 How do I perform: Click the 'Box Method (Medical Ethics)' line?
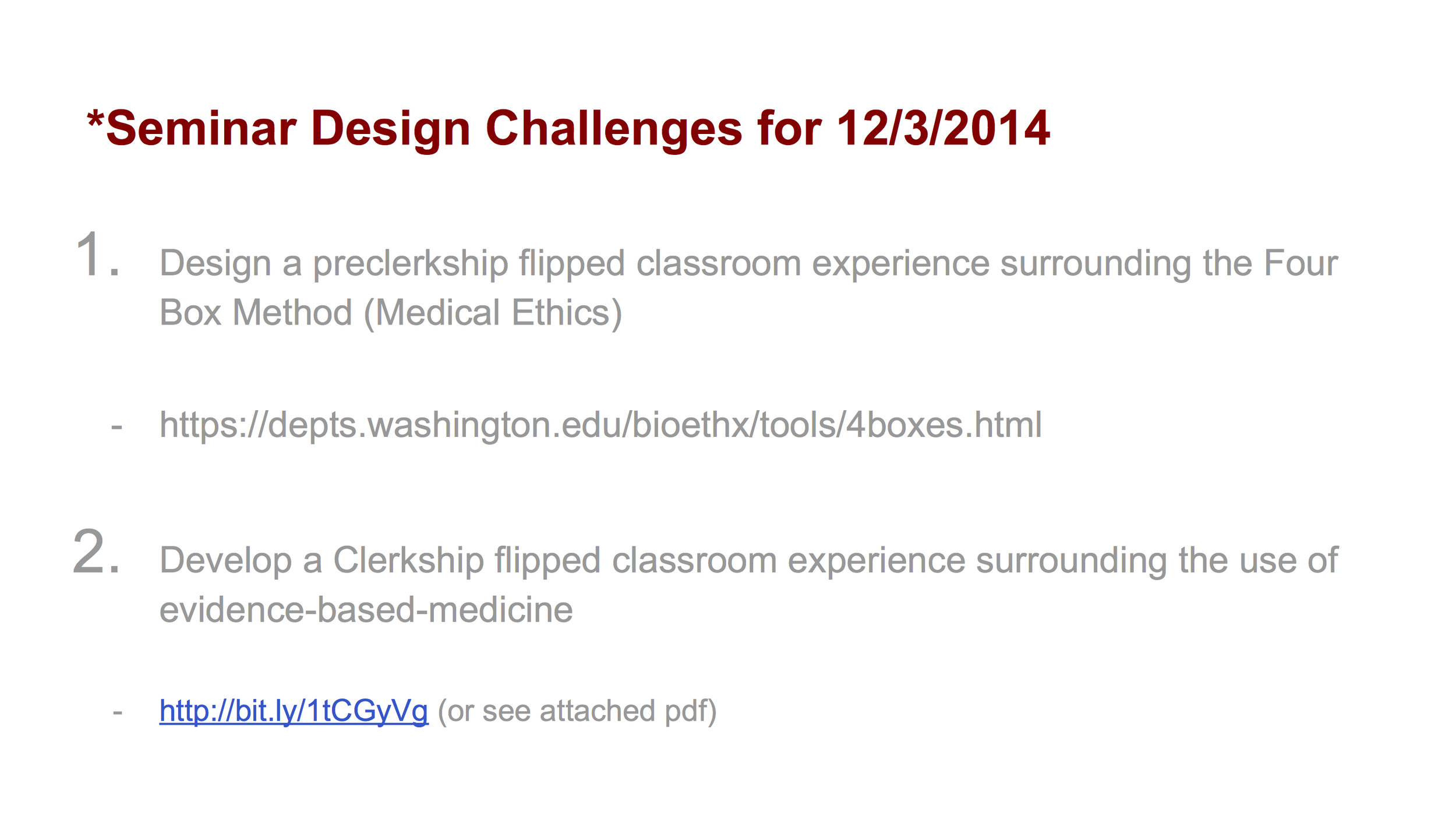point(391,313)
